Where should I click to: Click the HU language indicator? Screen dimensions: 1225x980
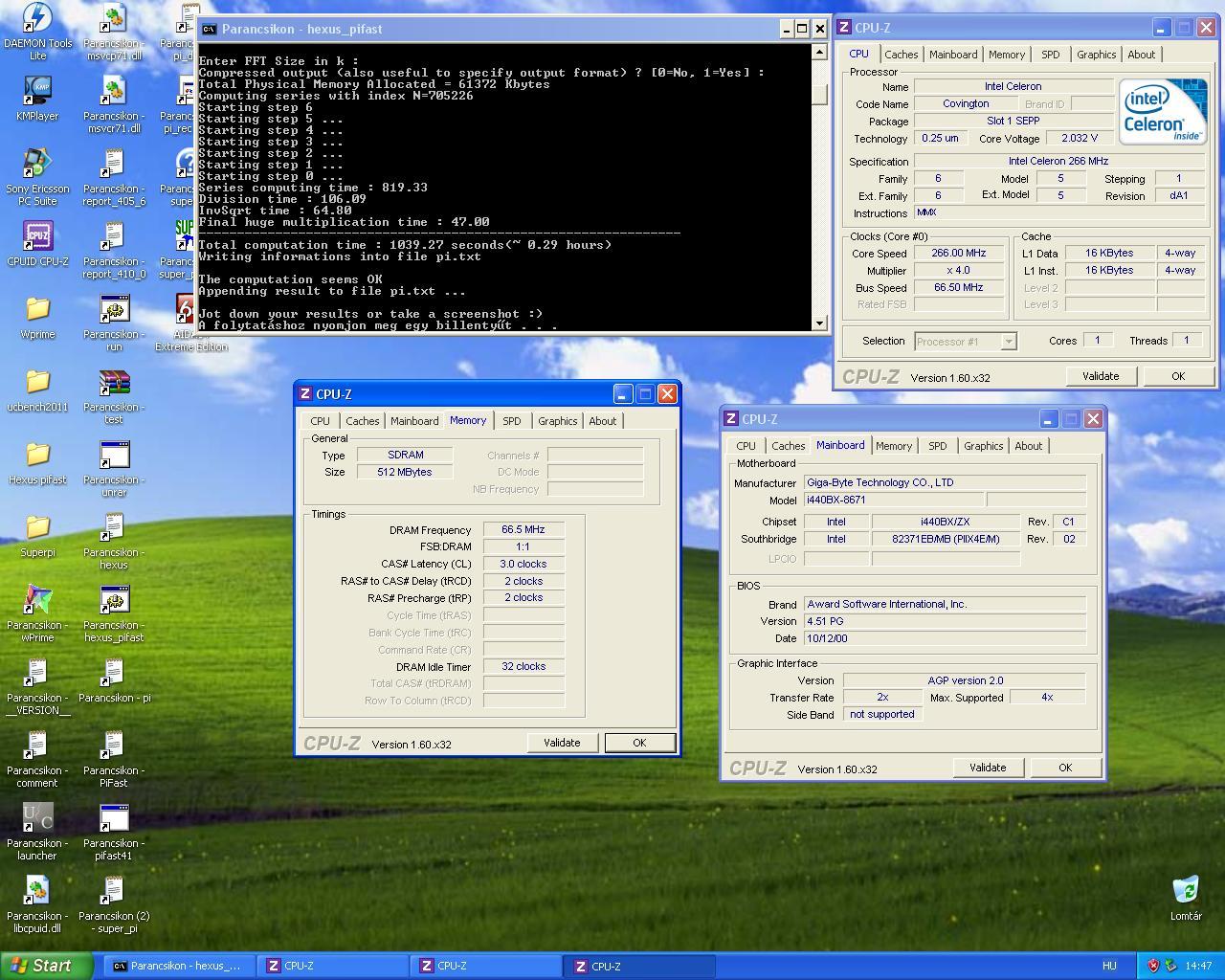pos(1109,966)
